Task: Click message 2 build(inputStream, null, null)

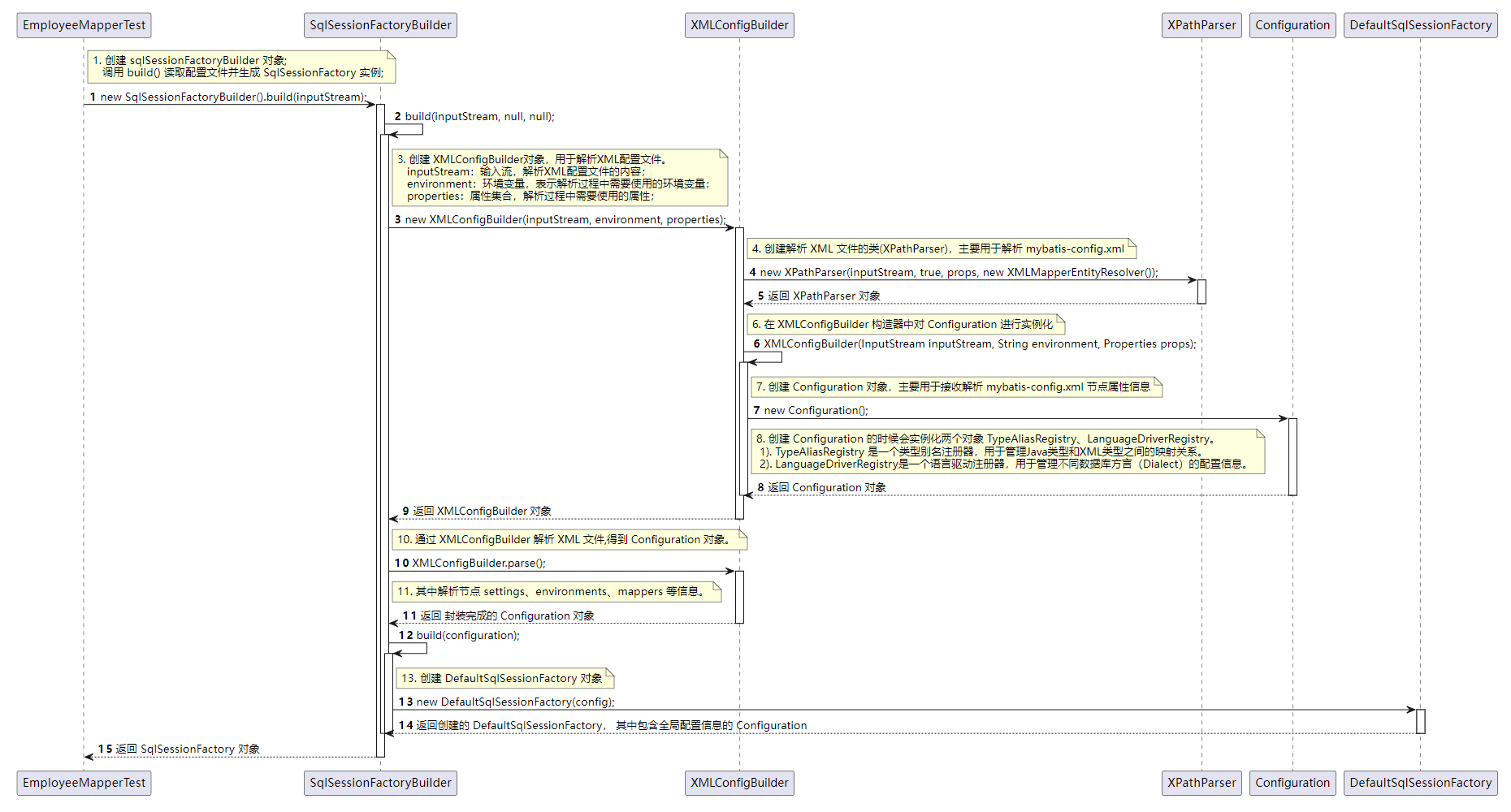Action: click(474, 116)
